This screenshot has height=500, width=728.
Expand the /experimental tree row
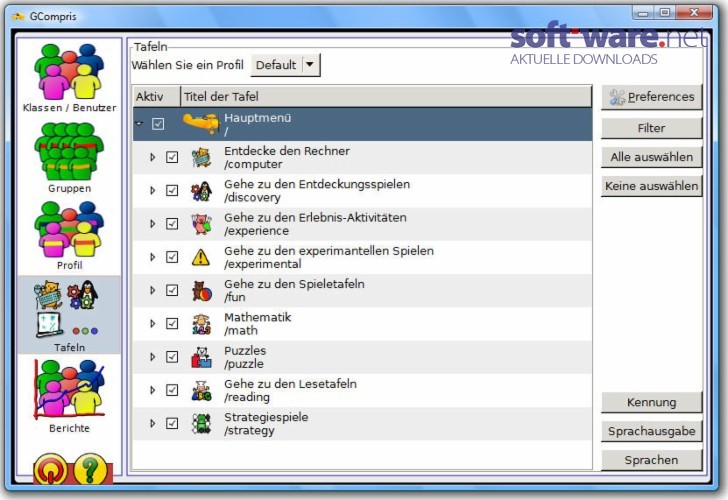coord(152,257)
